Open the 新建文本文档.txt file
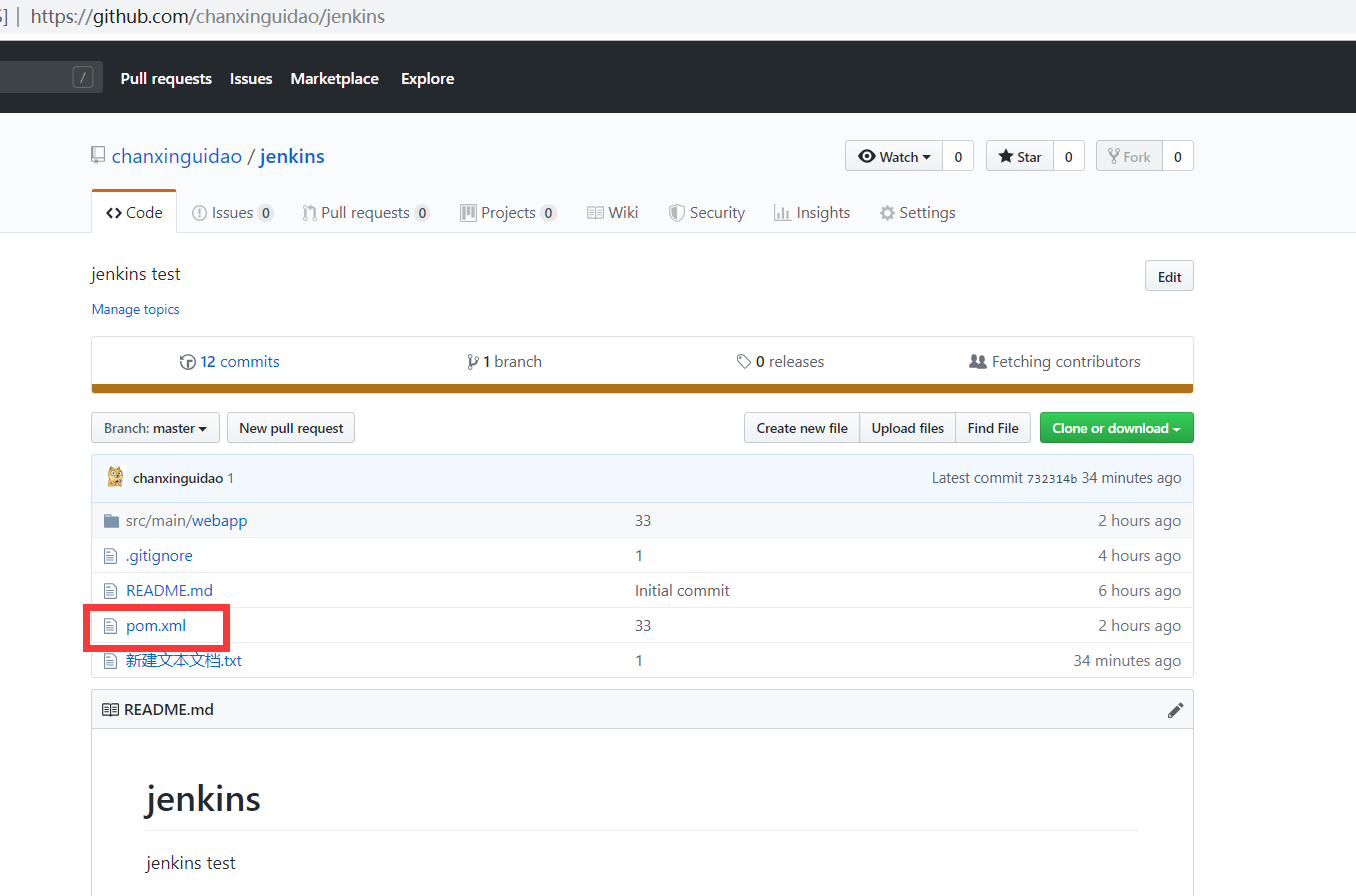The height and width of the screenshot is (896, 1356). point(184,661)
